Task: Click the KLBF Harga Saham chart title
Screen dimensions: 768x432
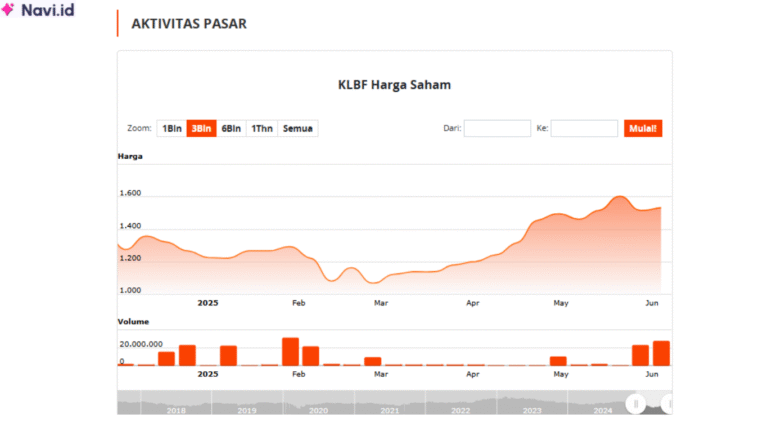Action: click(394, 85)
